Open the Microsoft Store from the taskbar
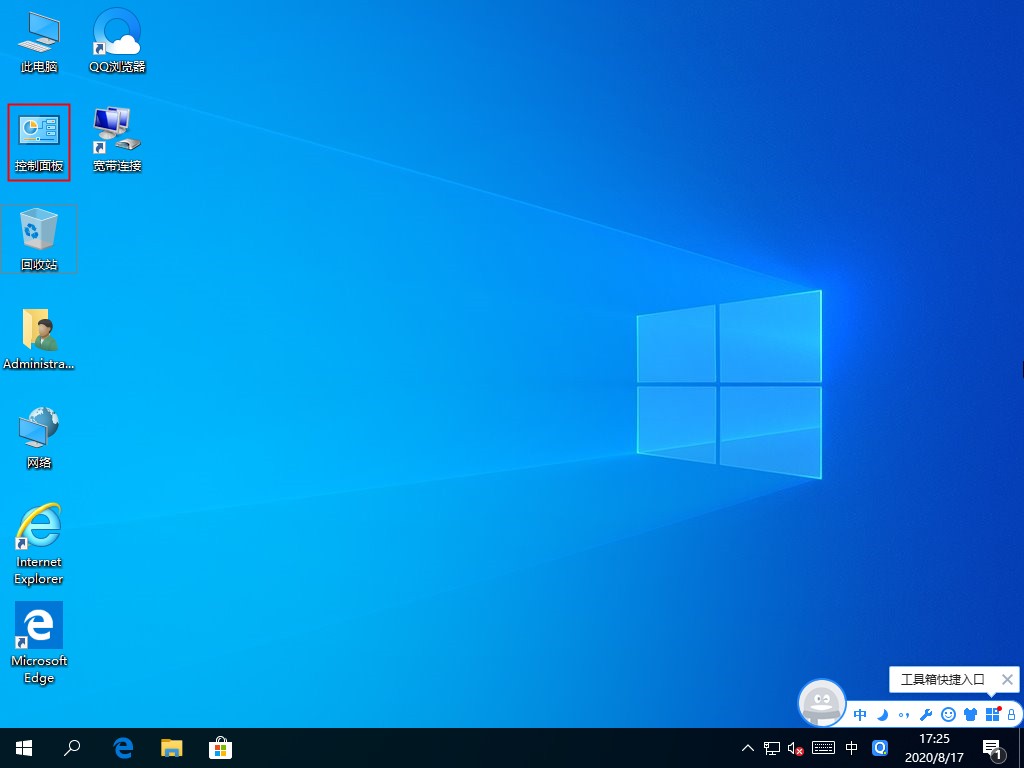Screen dimensions: 1024x768 point(220,747)
